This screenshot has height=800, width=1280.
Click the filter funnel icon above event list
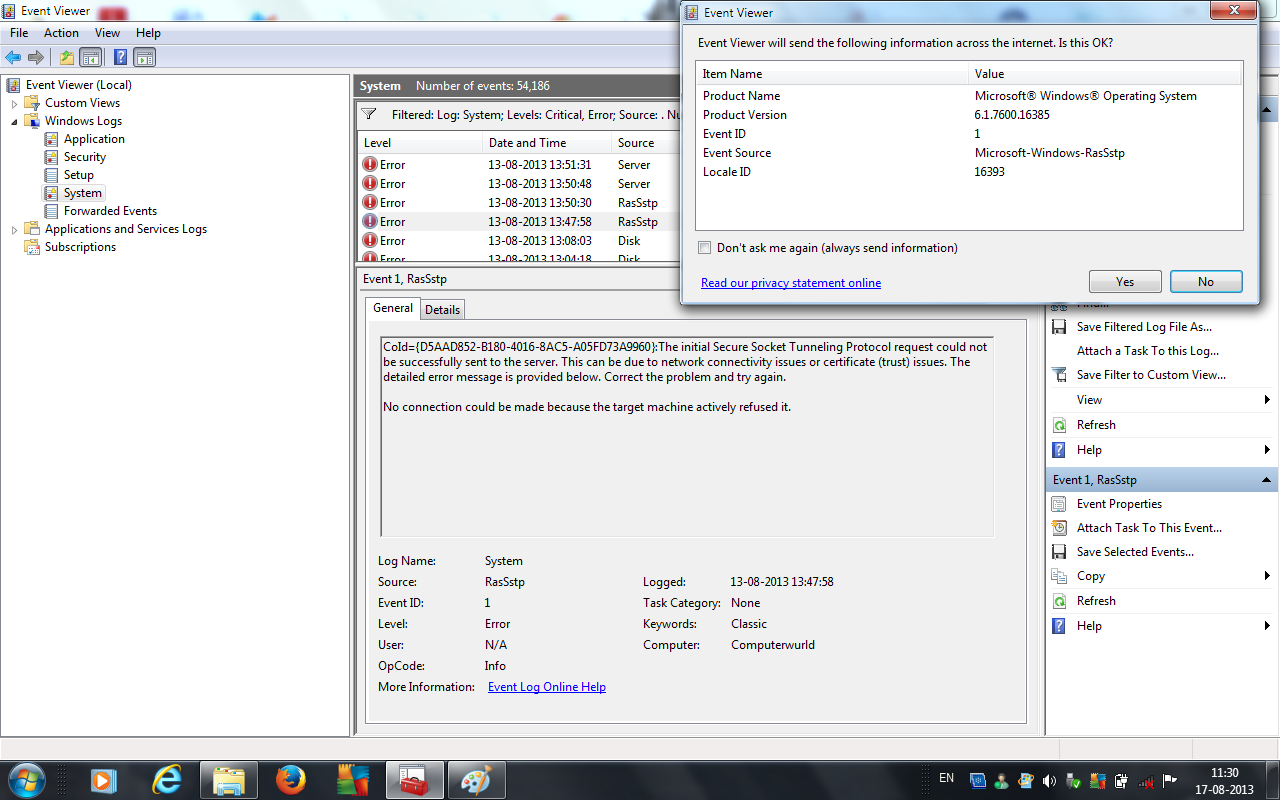coord(368,114)
